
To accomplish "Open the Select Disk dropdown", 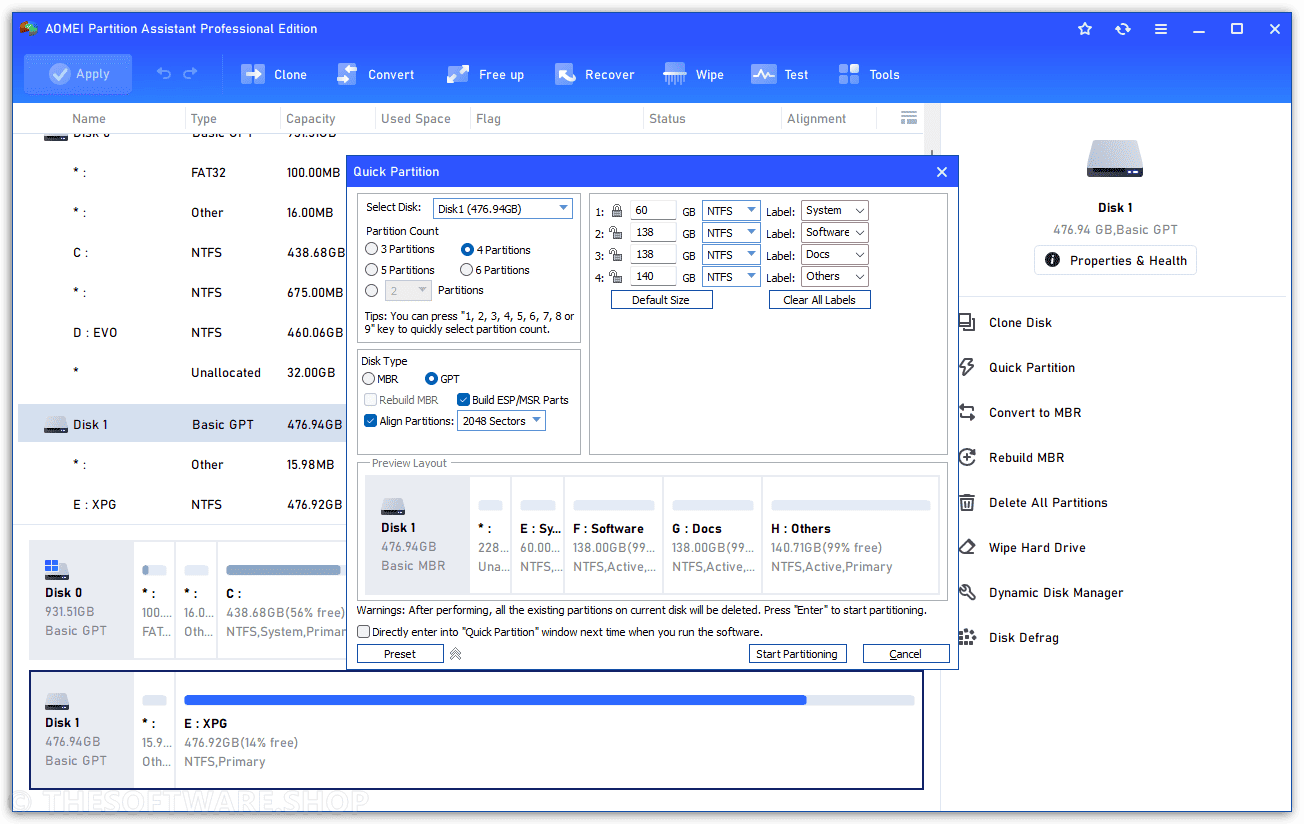I will [502, 209].
